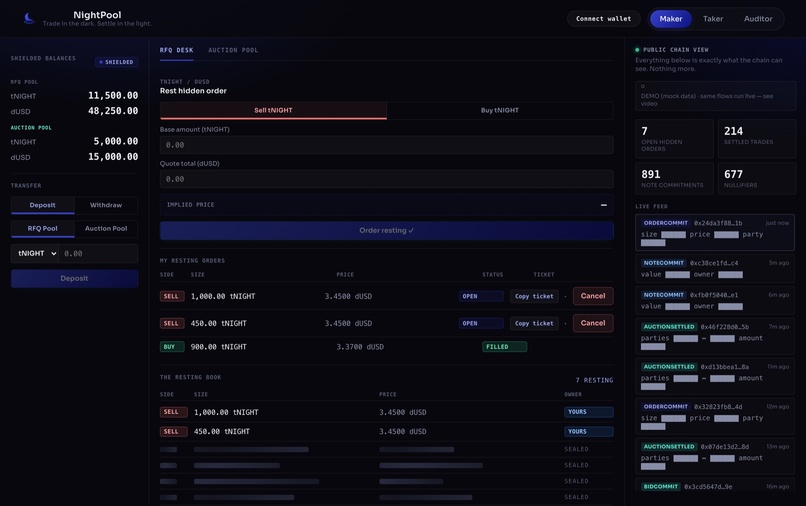The width and height of the screenshot is (806, 506).
Task: Select the Withdraw transfer tab
Action: [106, 205]
